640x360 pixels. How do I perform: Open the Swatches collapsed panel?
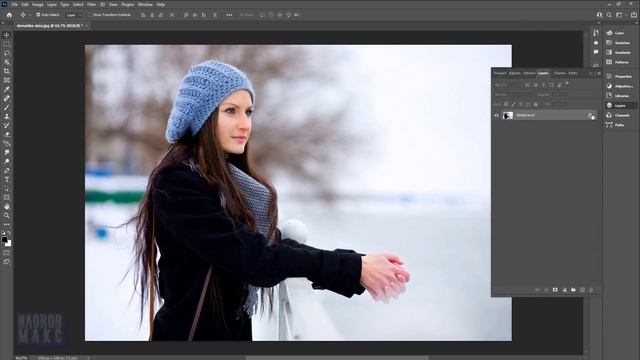coord(618,42)
